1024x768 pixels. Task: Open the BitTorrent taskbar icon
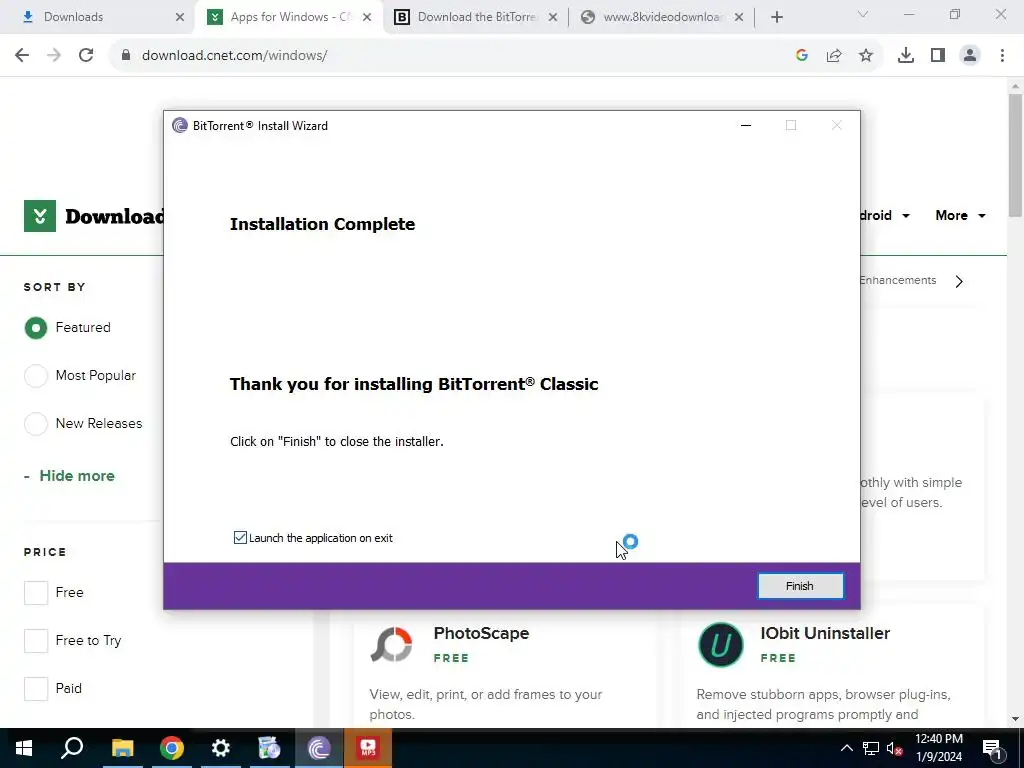(x=319, y=748)
